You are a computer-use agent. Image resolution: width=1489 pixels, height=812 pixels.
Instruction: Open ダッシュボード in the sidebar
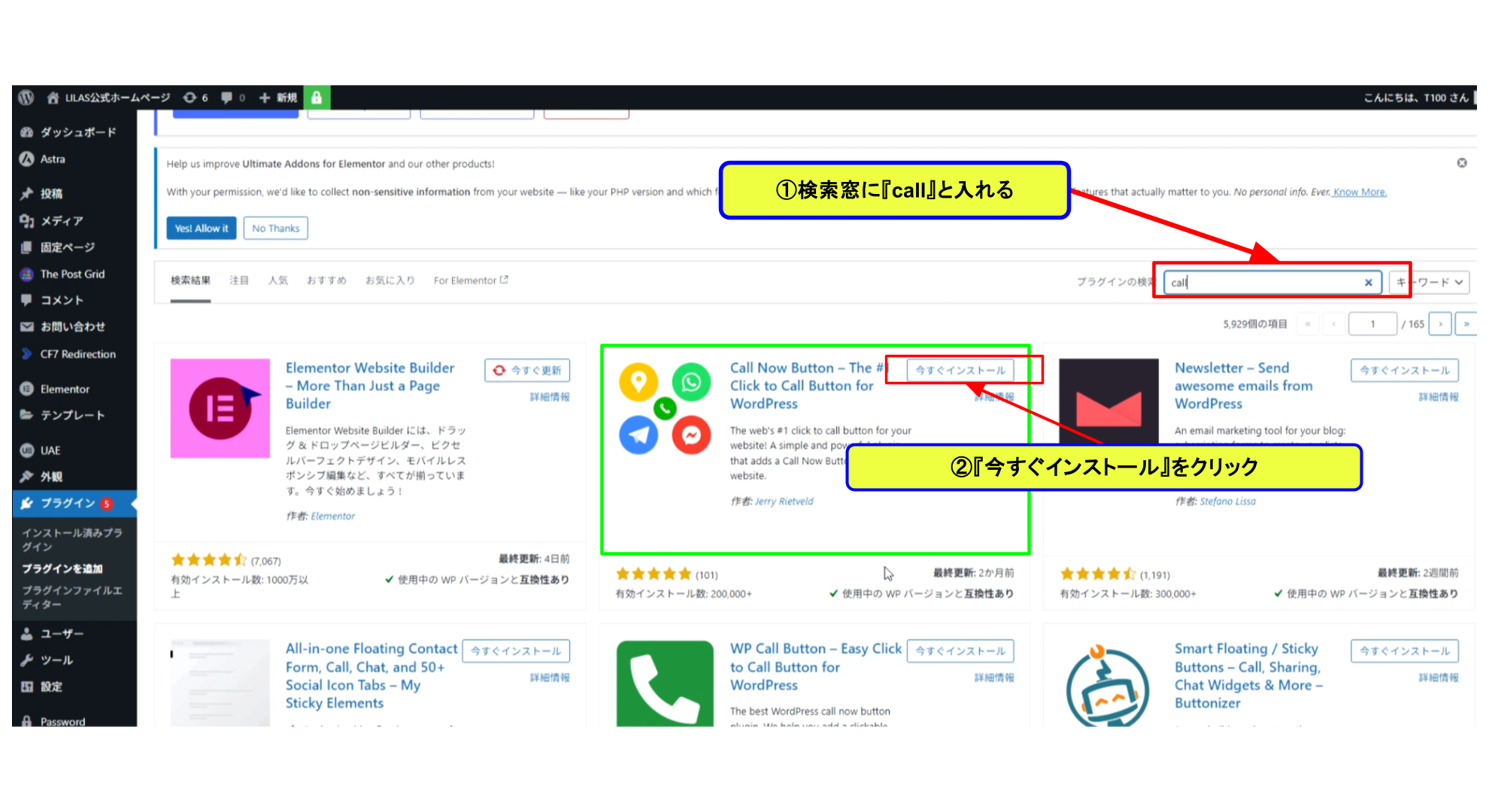click(x=74, y=132)
